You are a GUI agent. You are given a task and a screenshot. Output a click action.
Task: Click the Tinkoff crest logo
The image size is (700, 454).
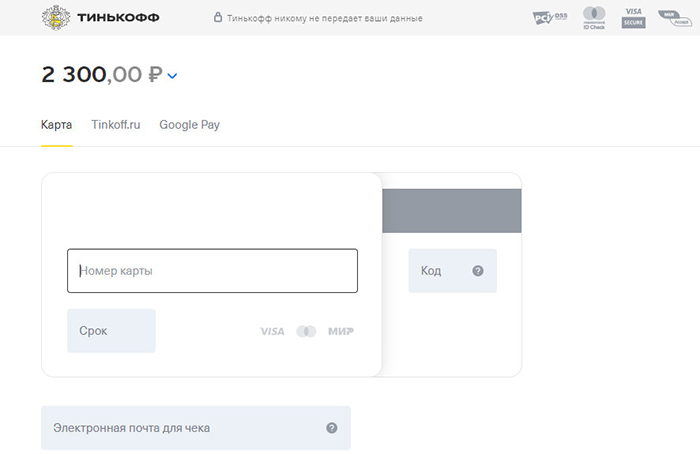tap(56, 18)
